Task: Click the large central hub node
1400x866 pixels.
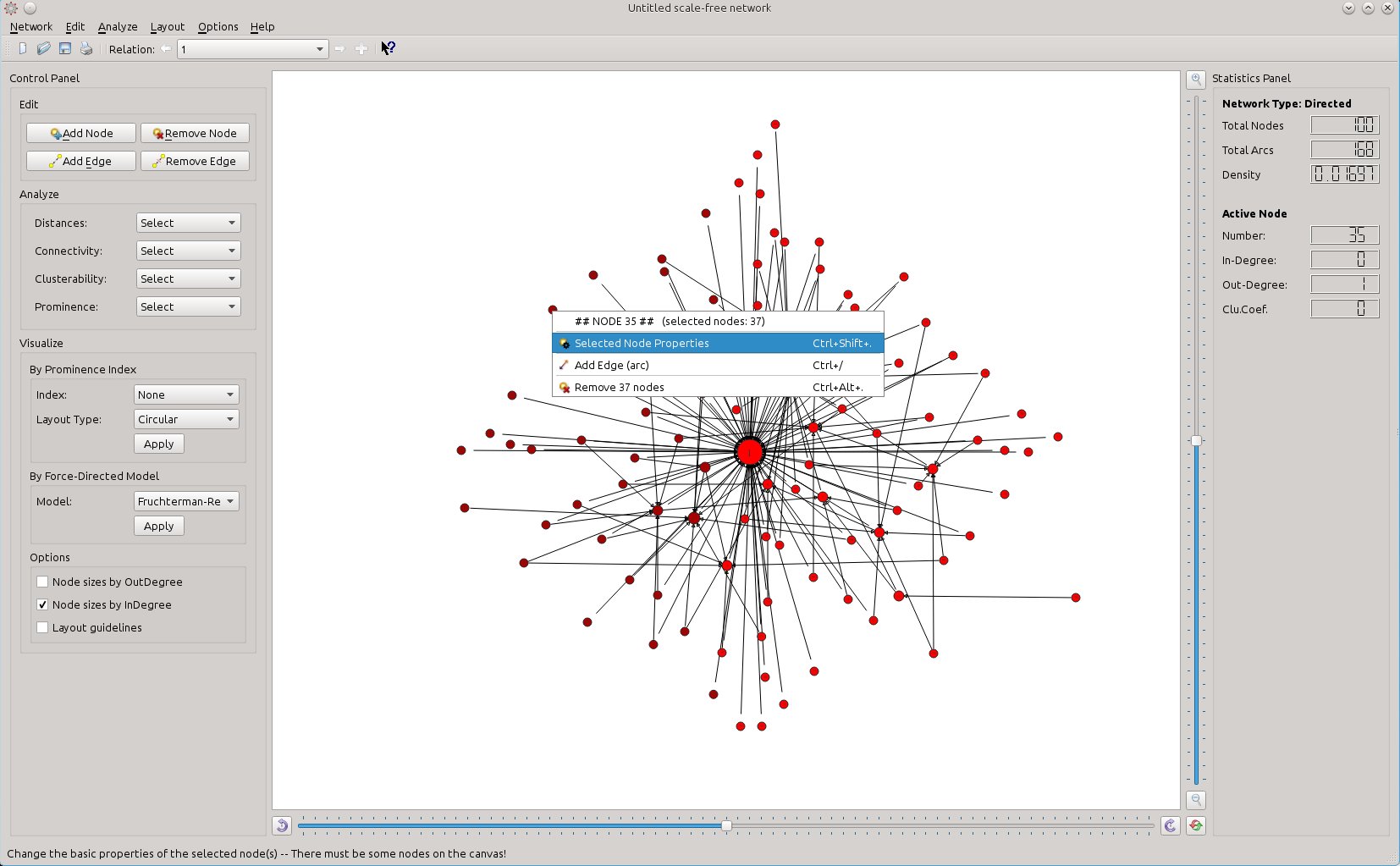Action: coord(749,452)
